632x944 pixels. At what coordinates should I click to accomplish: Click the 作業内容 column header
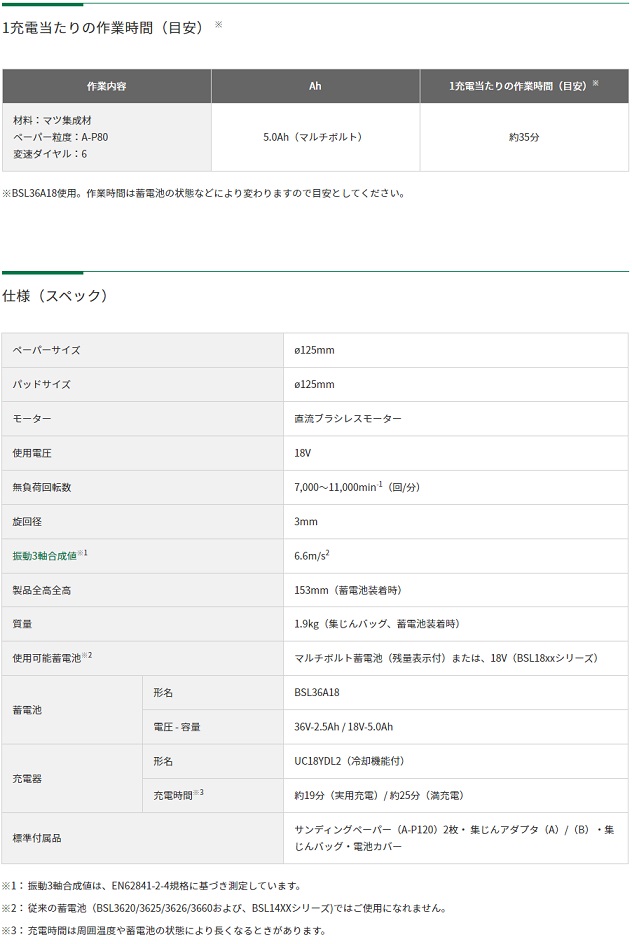(107, 86)
